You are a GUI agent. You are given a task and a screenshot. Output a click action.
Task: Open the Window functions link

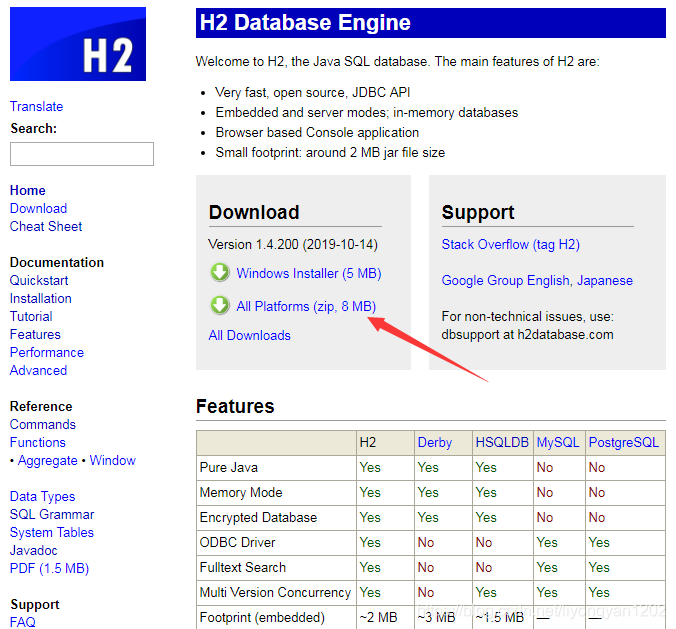[x=113, y=460]
